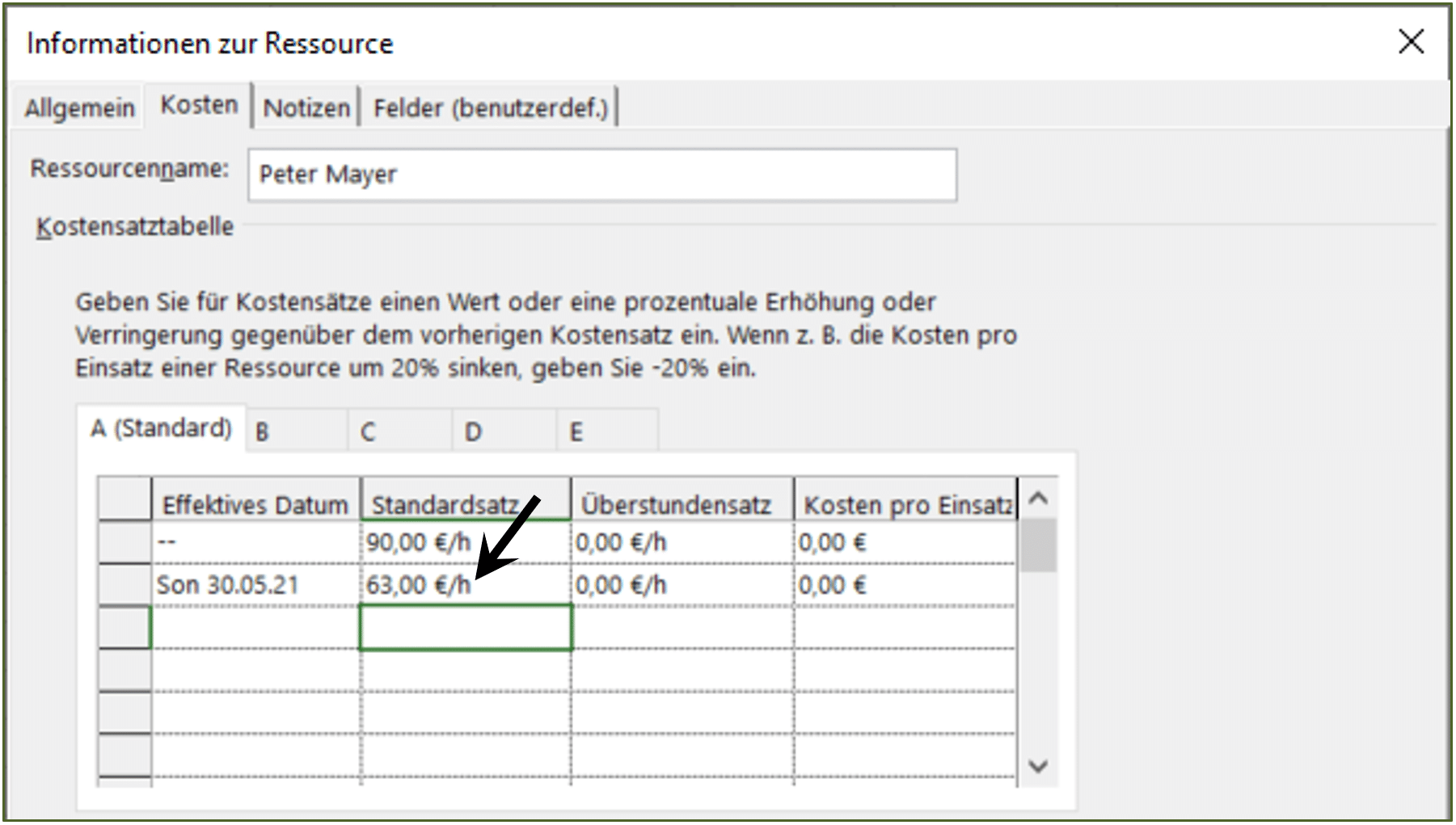The height and width of the screenshot is (825, 1456).
Task: Select the A (Standard) rate table tab
Action: coord(161,427)
